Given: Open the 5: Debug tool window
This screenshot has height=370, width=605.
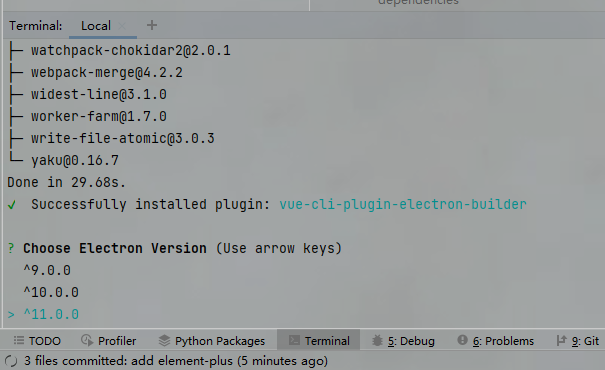Looking at the screenshot, I should (x=403, y=341).
